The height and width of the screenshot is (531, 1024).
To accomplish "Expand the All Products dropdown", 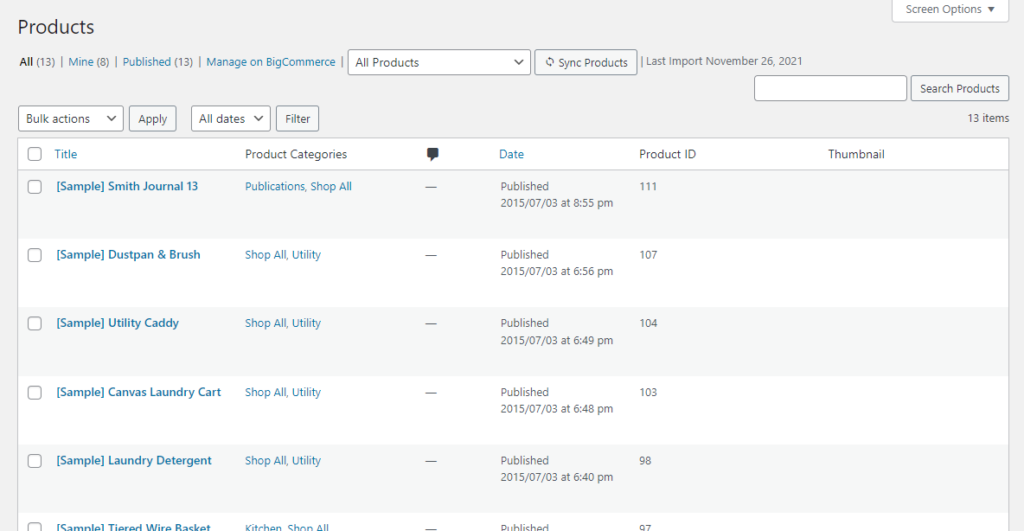I will point(439,62).
